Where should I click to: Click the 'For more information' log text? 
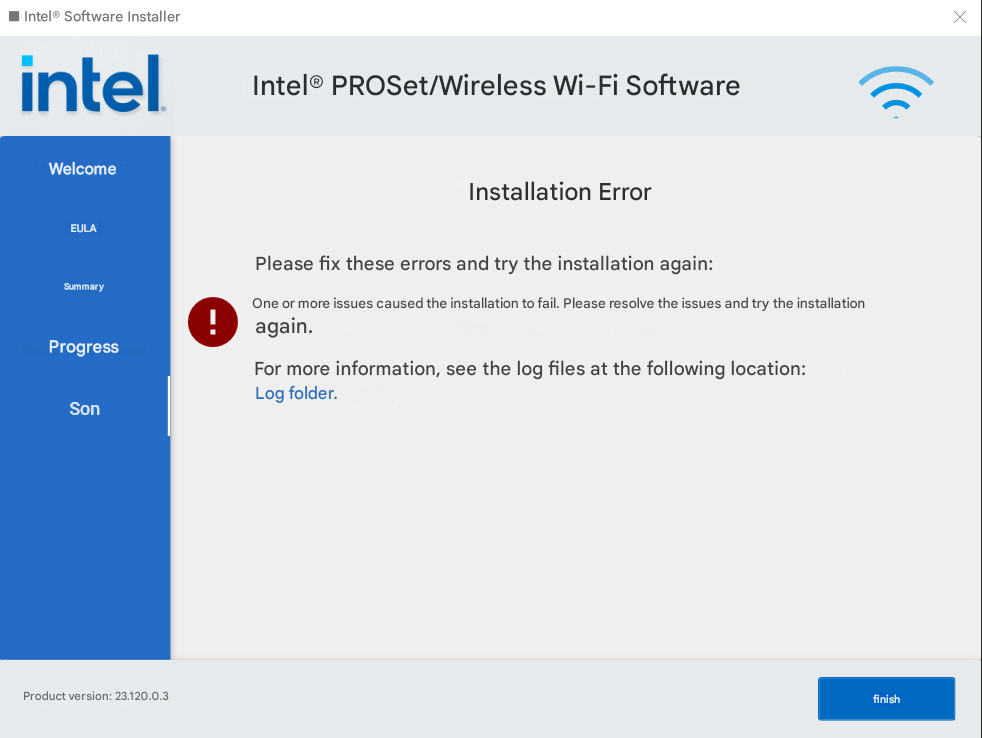pos(530,369)
